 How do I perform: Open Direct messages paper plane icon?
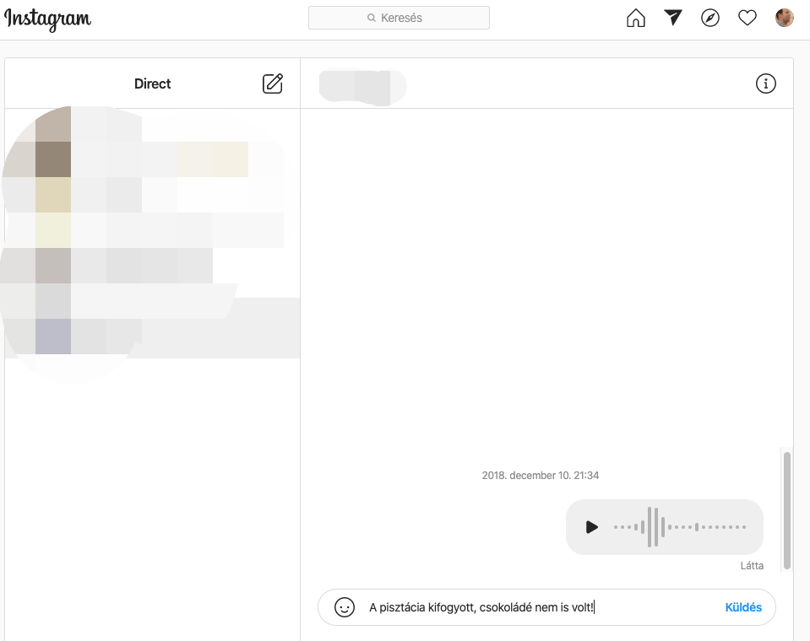673,18
